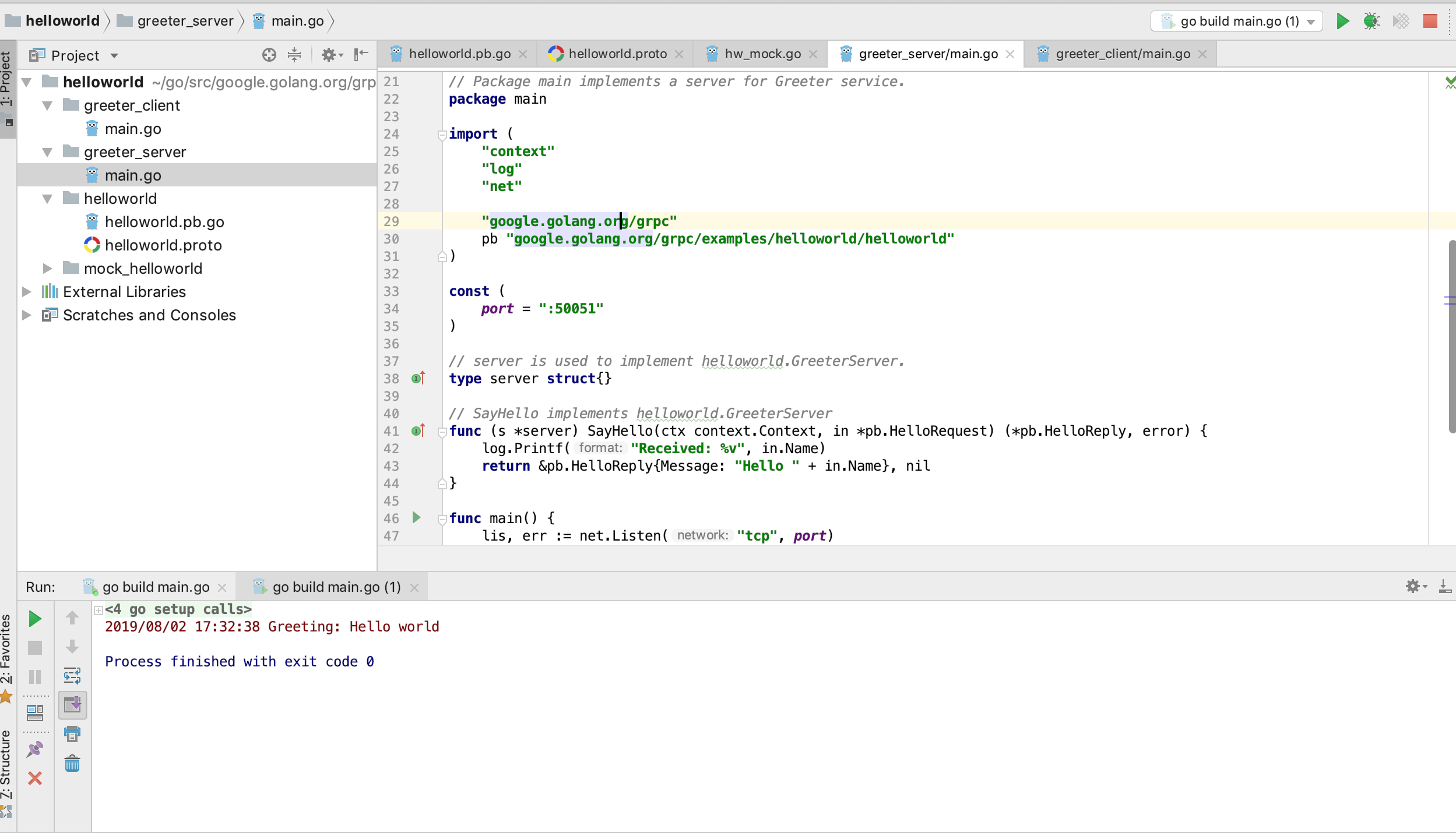Click the Pin Tab icon in Run panel

pos(35,749)
